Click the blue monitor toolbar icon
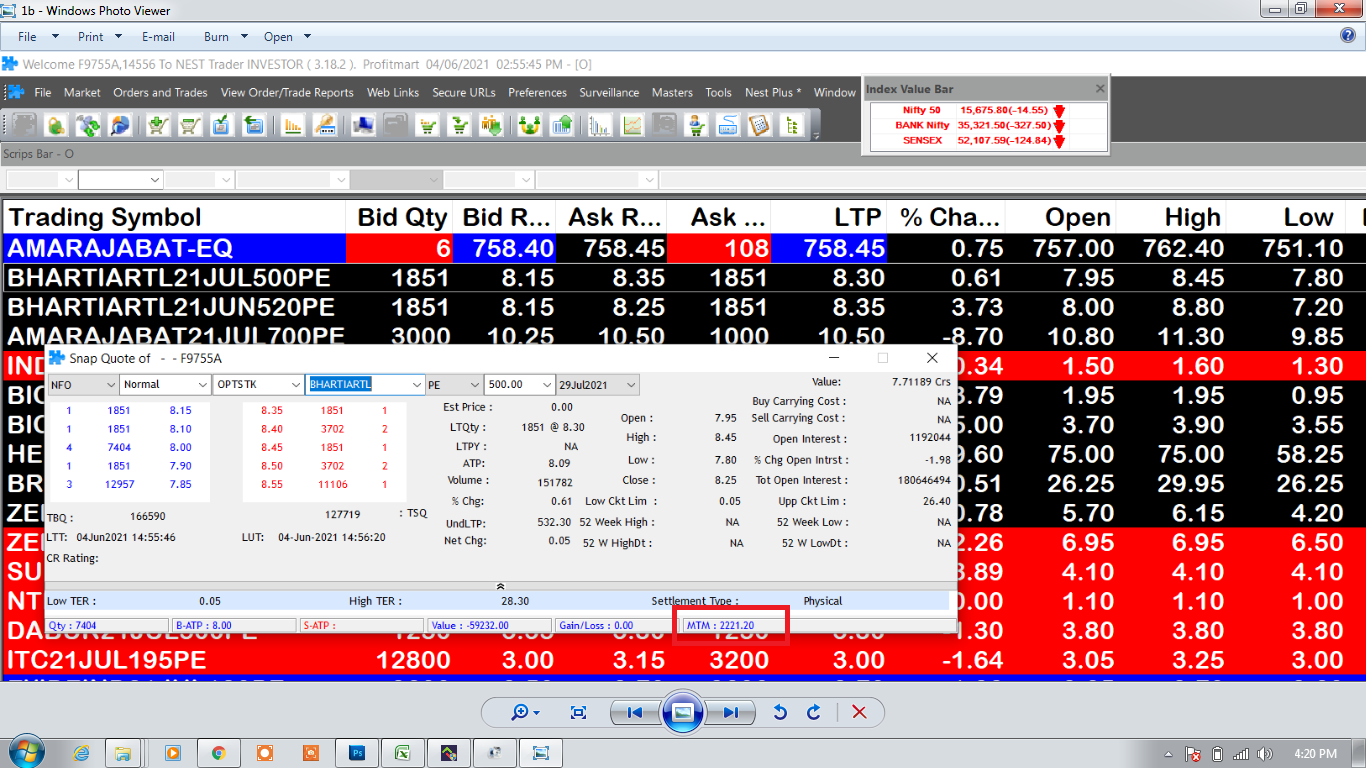 click(x=363, y=125)
